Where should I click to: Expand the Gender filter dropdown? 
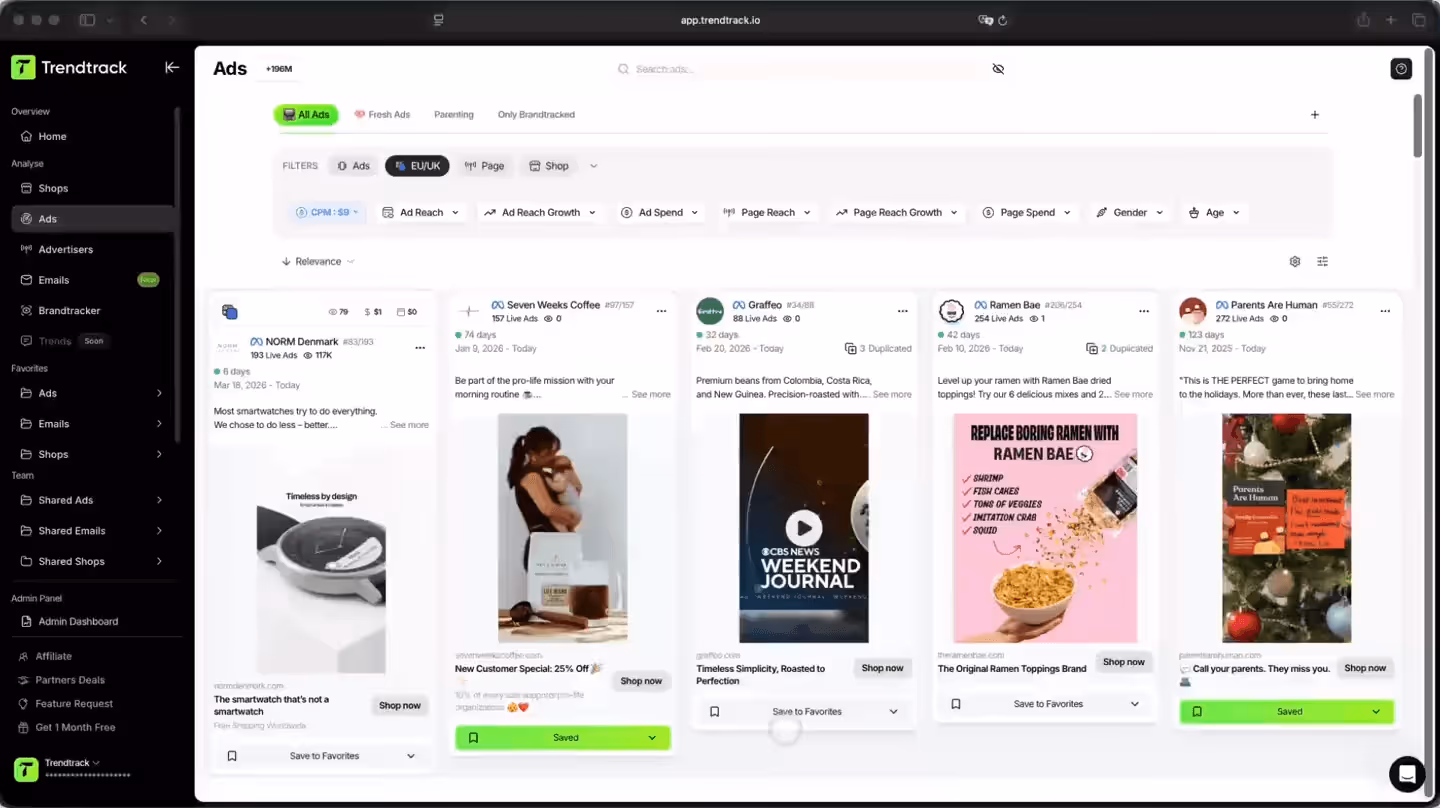coord(1129,212)
